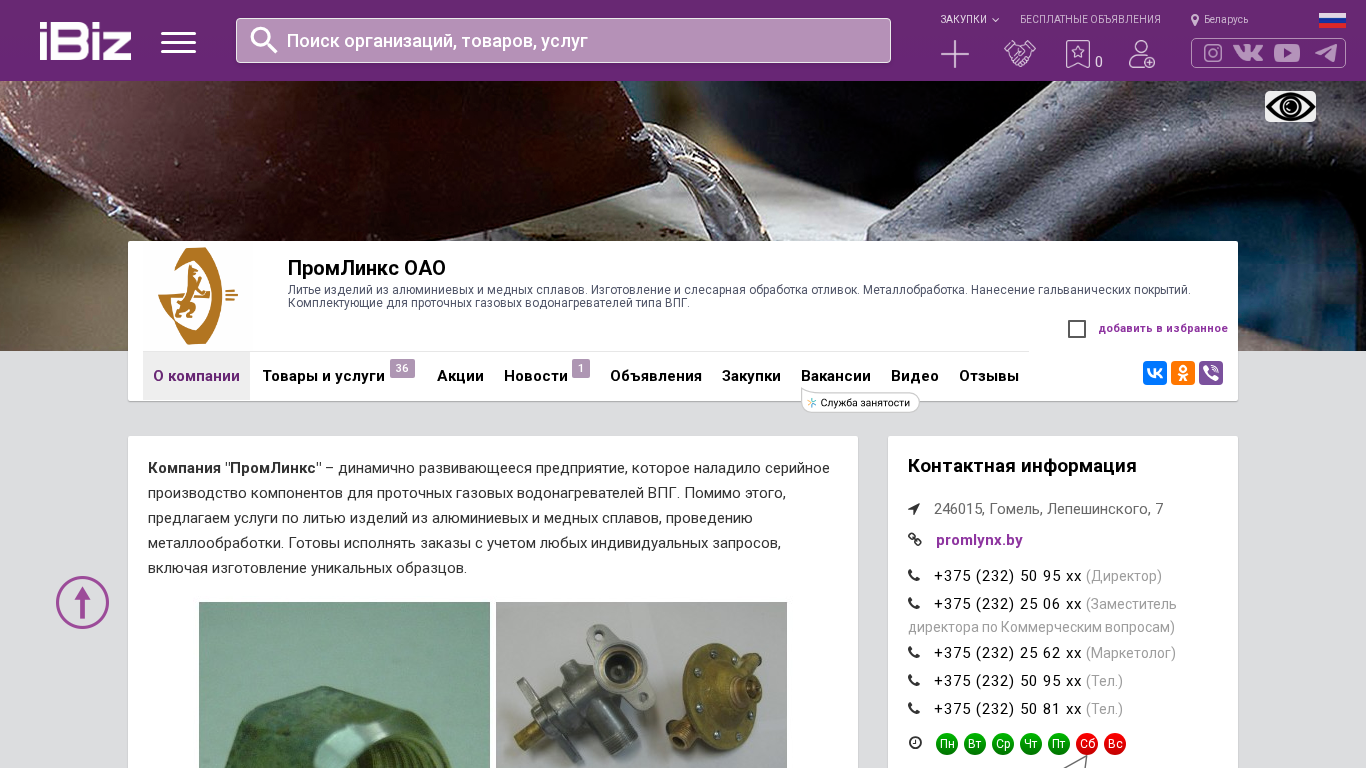Share the page via Viber

click(x=1211, y=373)
